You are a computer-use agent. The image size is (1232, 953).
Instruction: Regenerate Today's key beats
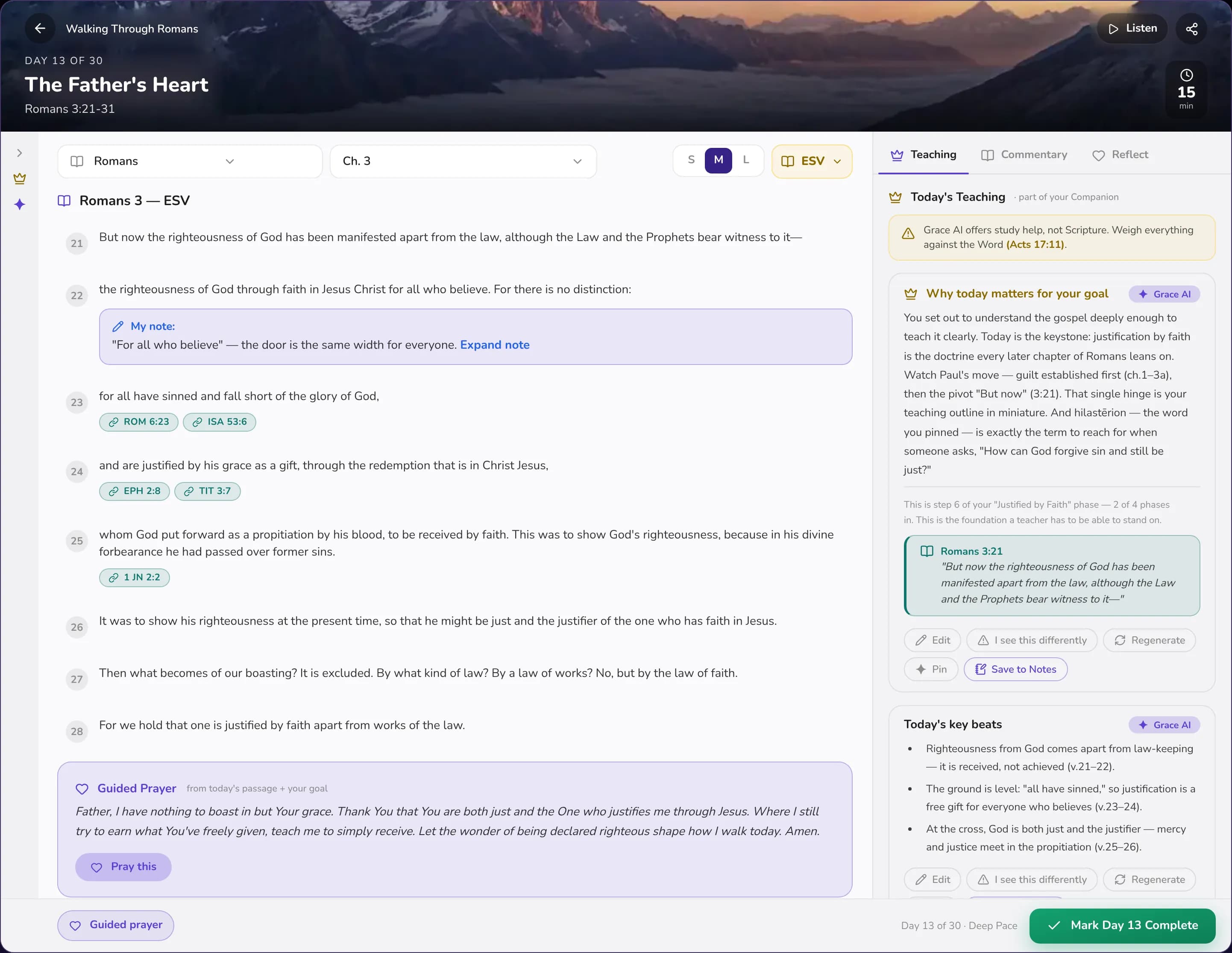tap(1150, 879)
